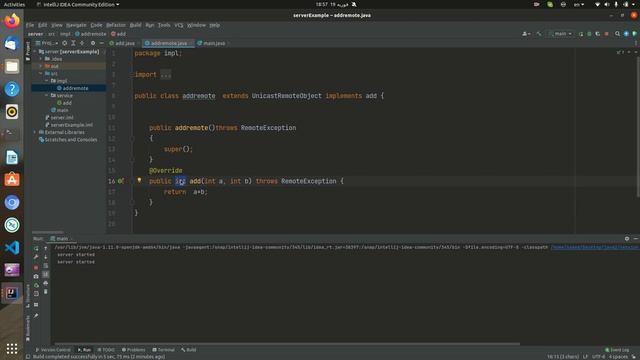Open Project panel gear options
The height and width of the screenshot is (360, 640).
[93, 43]
